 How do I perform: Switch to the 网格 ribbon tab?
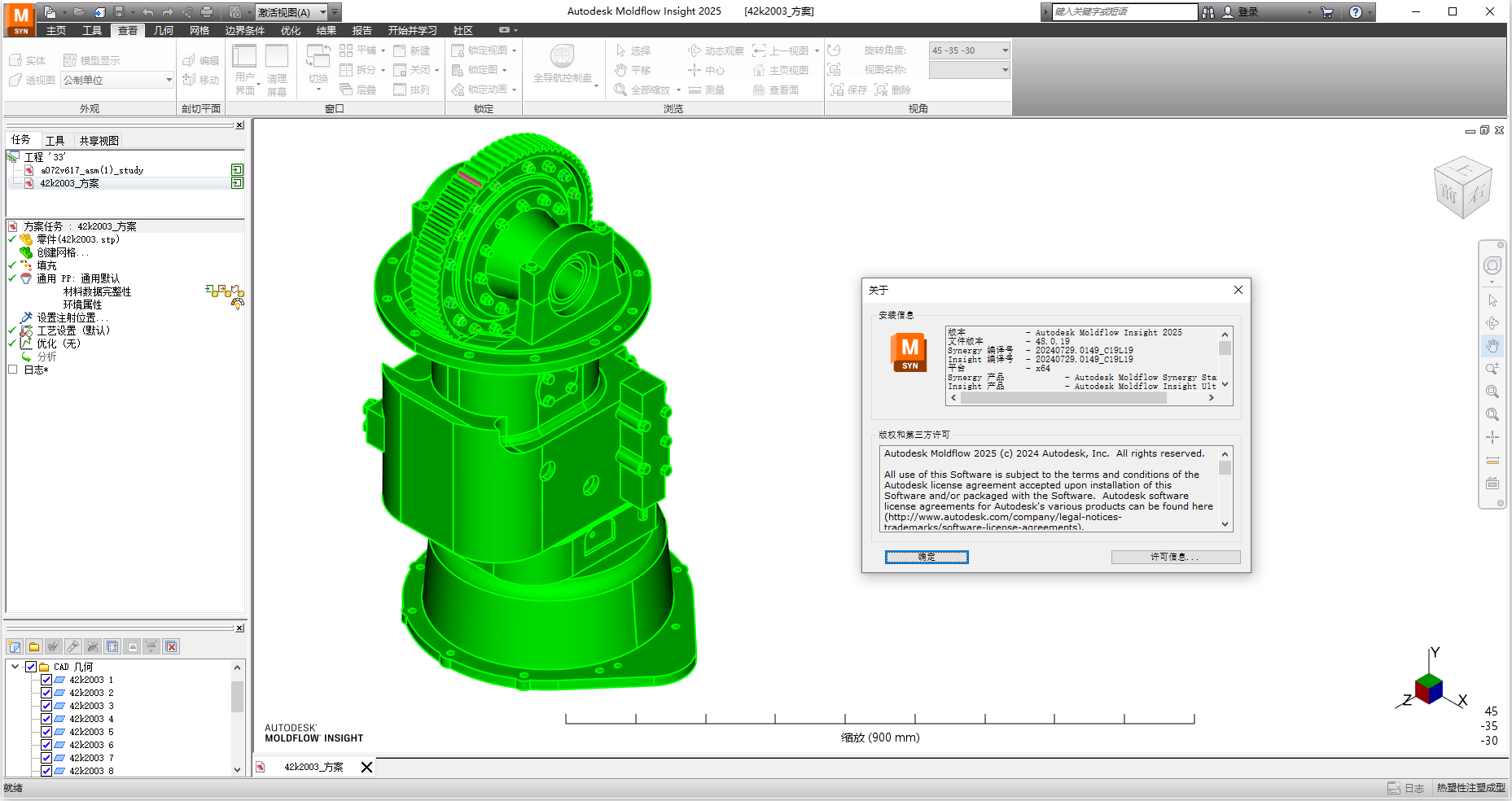pyautogui.click(x=199, y=30)
